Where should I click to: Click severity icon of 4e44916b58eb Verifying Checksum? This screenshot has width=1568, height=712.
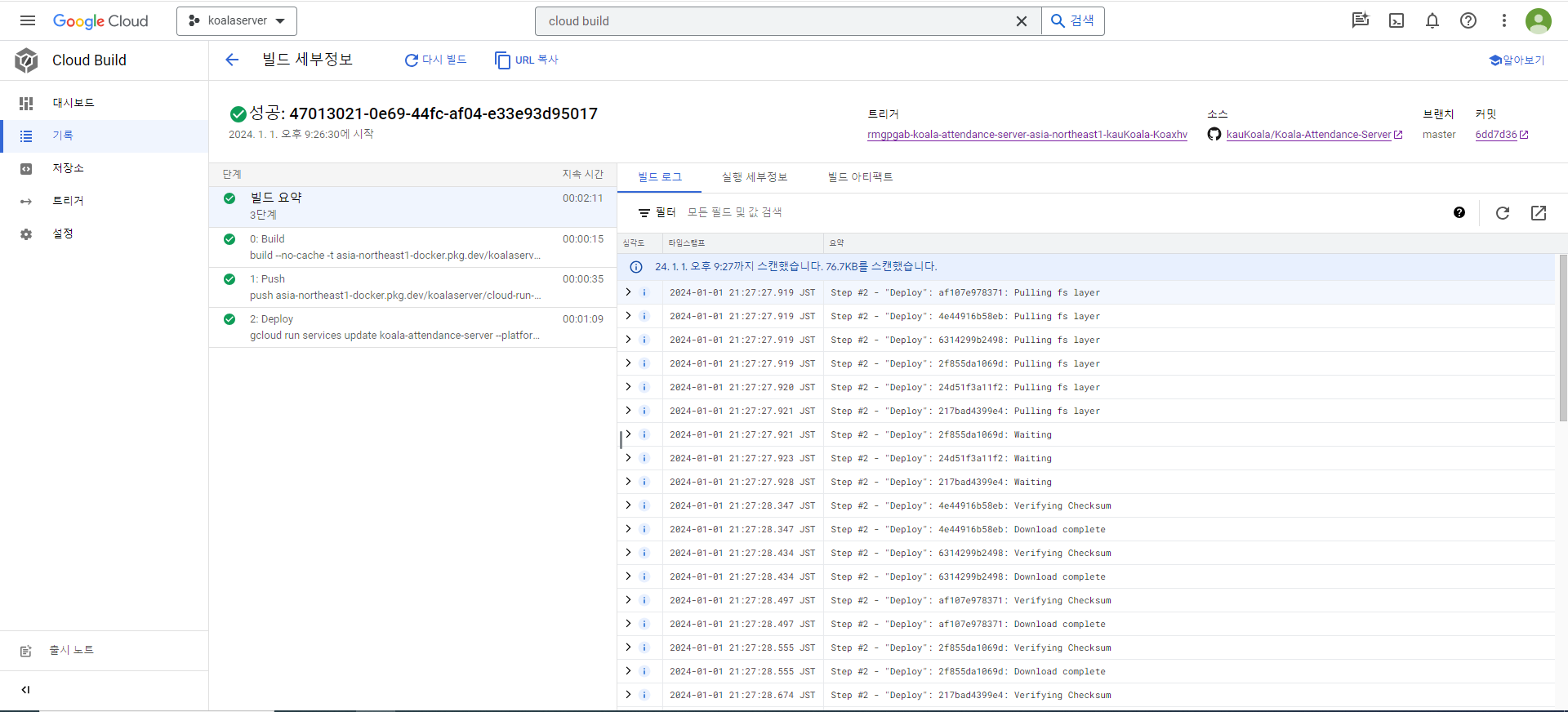tap(644, 505)
